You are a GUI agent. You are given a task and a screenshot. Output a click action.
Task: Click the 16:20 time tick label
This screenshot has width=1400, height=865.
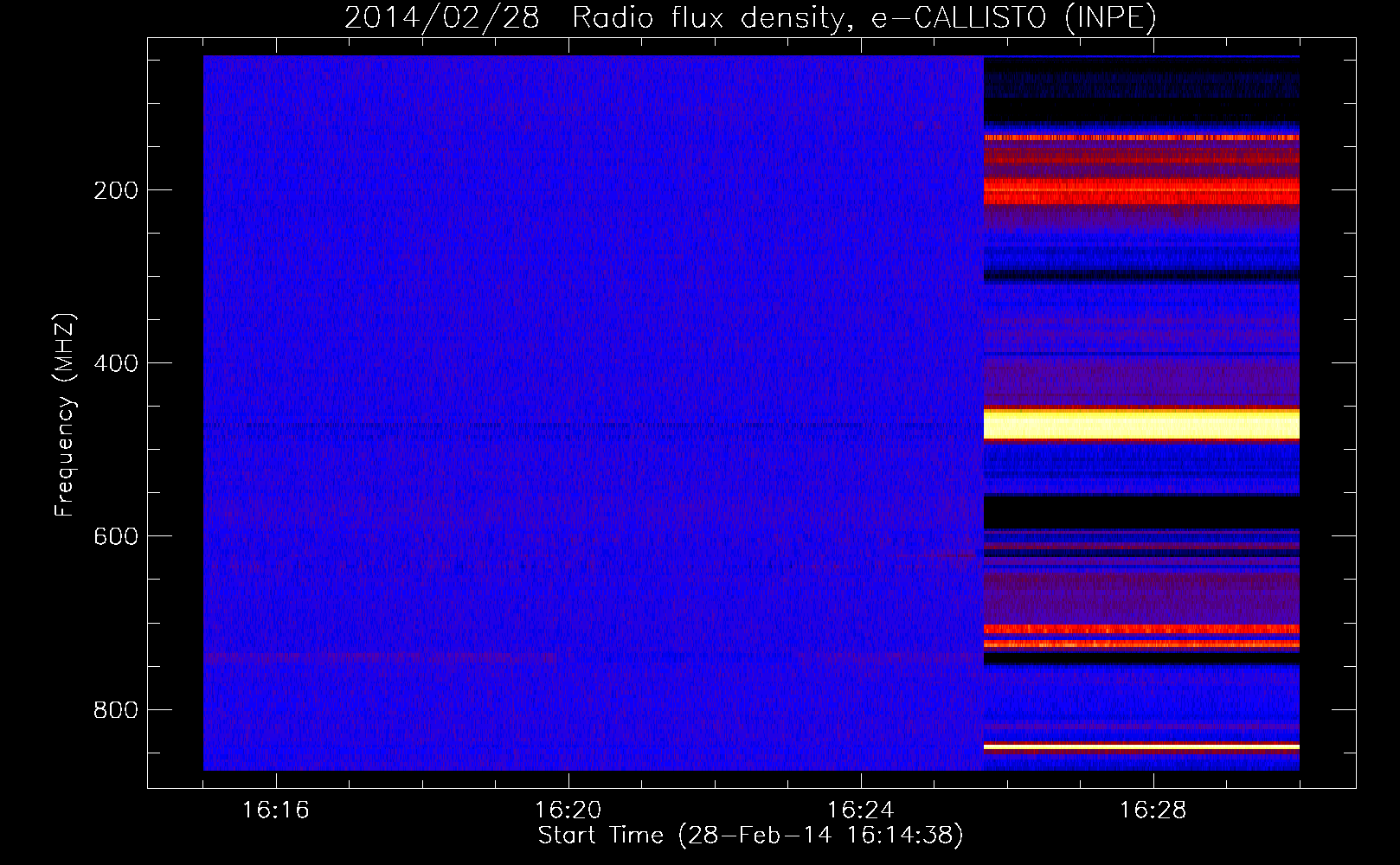click(568, 811)
